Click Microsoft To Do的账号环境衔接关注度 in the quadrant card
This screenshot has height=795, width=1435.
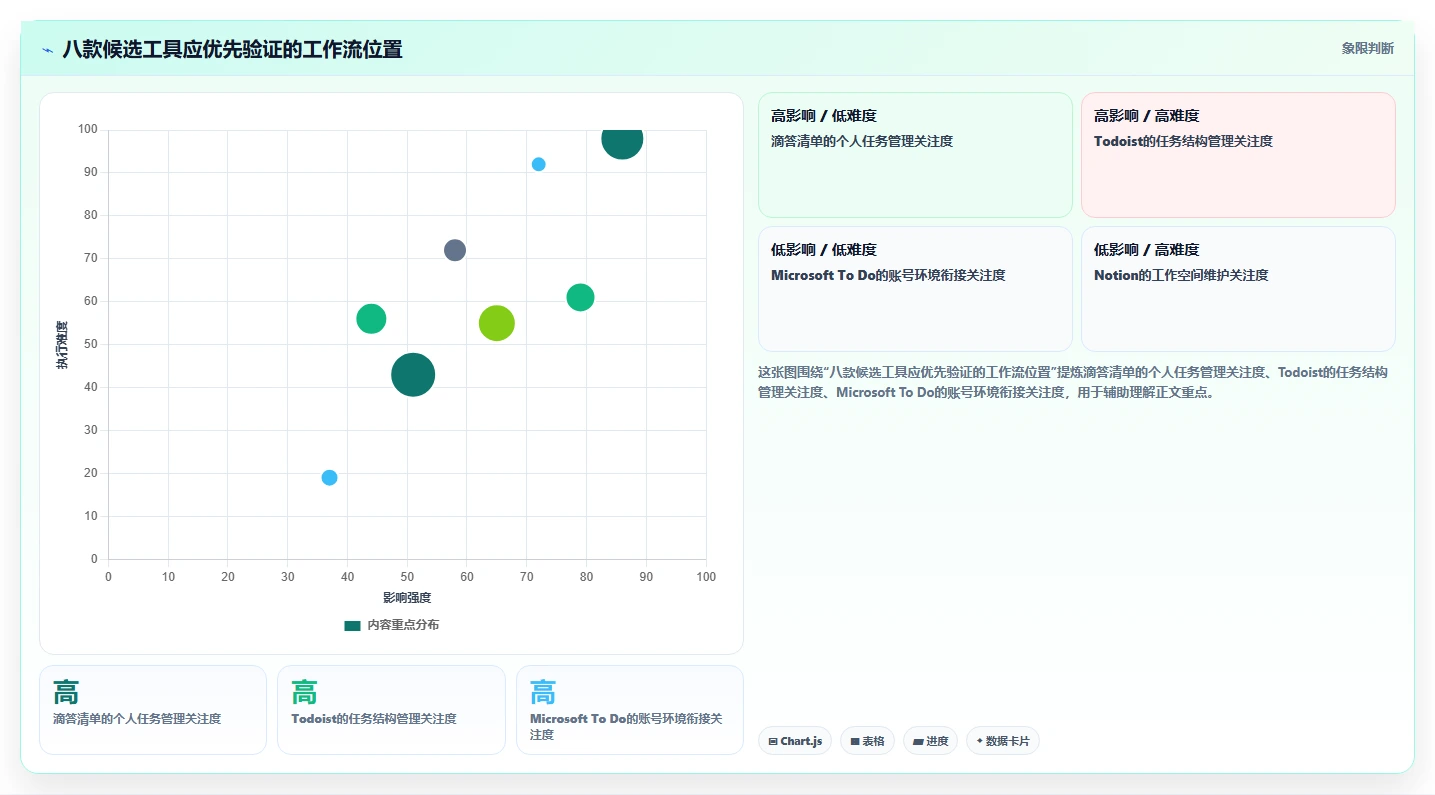[x=888, y=275]
